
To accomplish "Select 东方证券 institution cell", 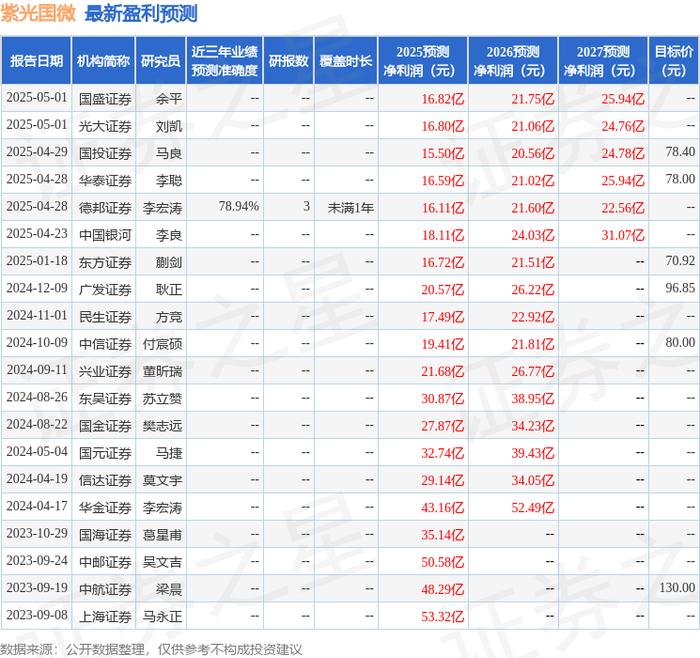I will (105, 262).
